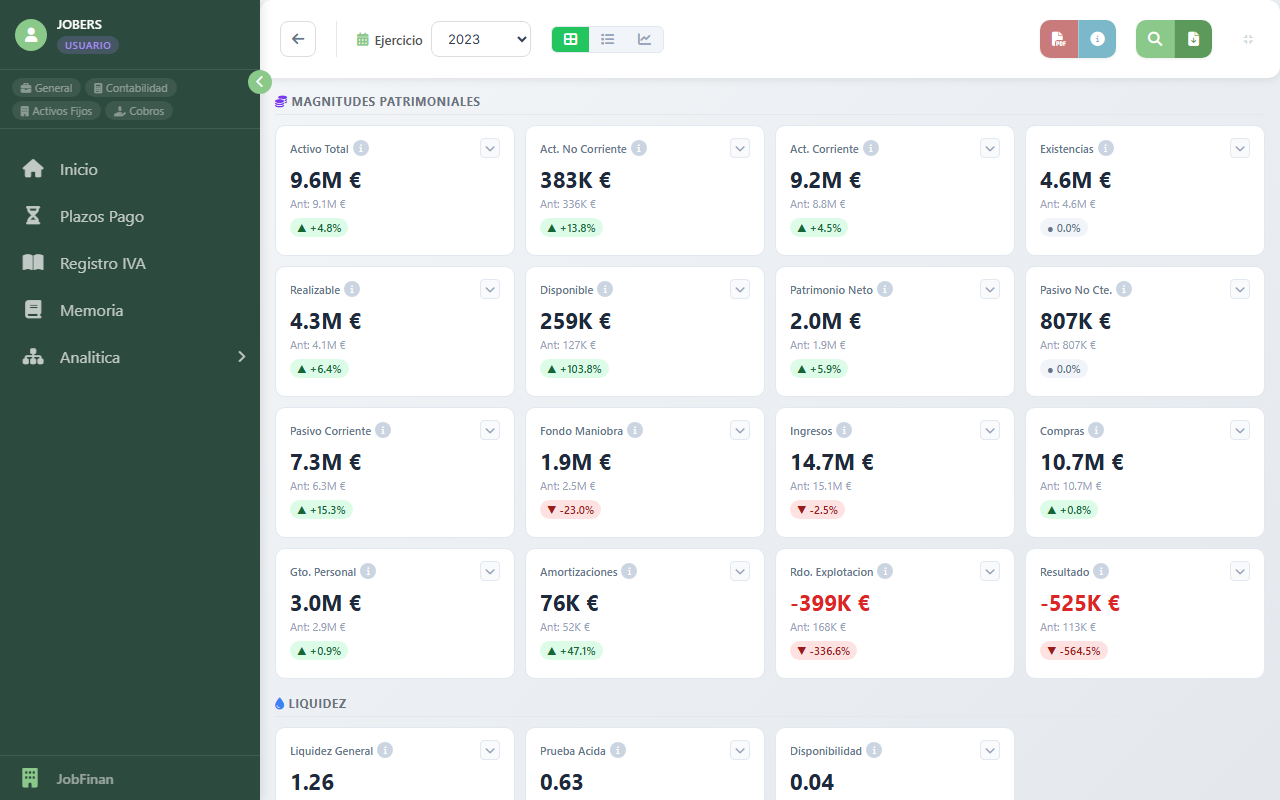Click the green search magnifier button

pos(1155,39)
